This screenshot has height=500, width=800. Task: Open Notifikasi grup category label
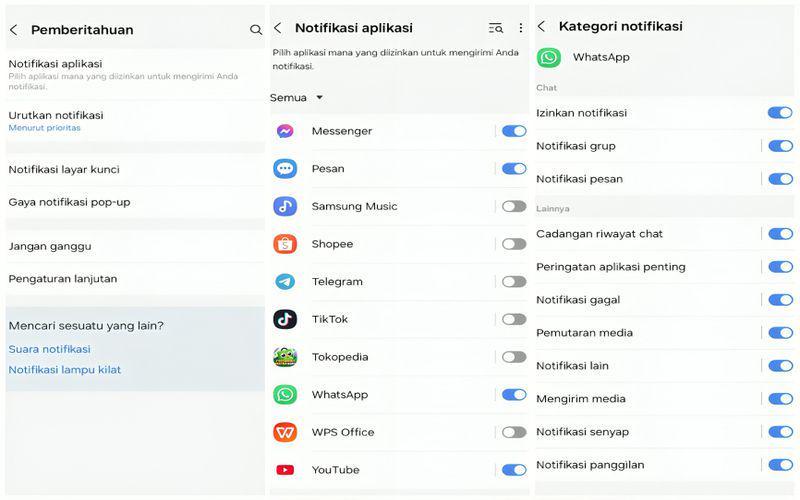576,146
